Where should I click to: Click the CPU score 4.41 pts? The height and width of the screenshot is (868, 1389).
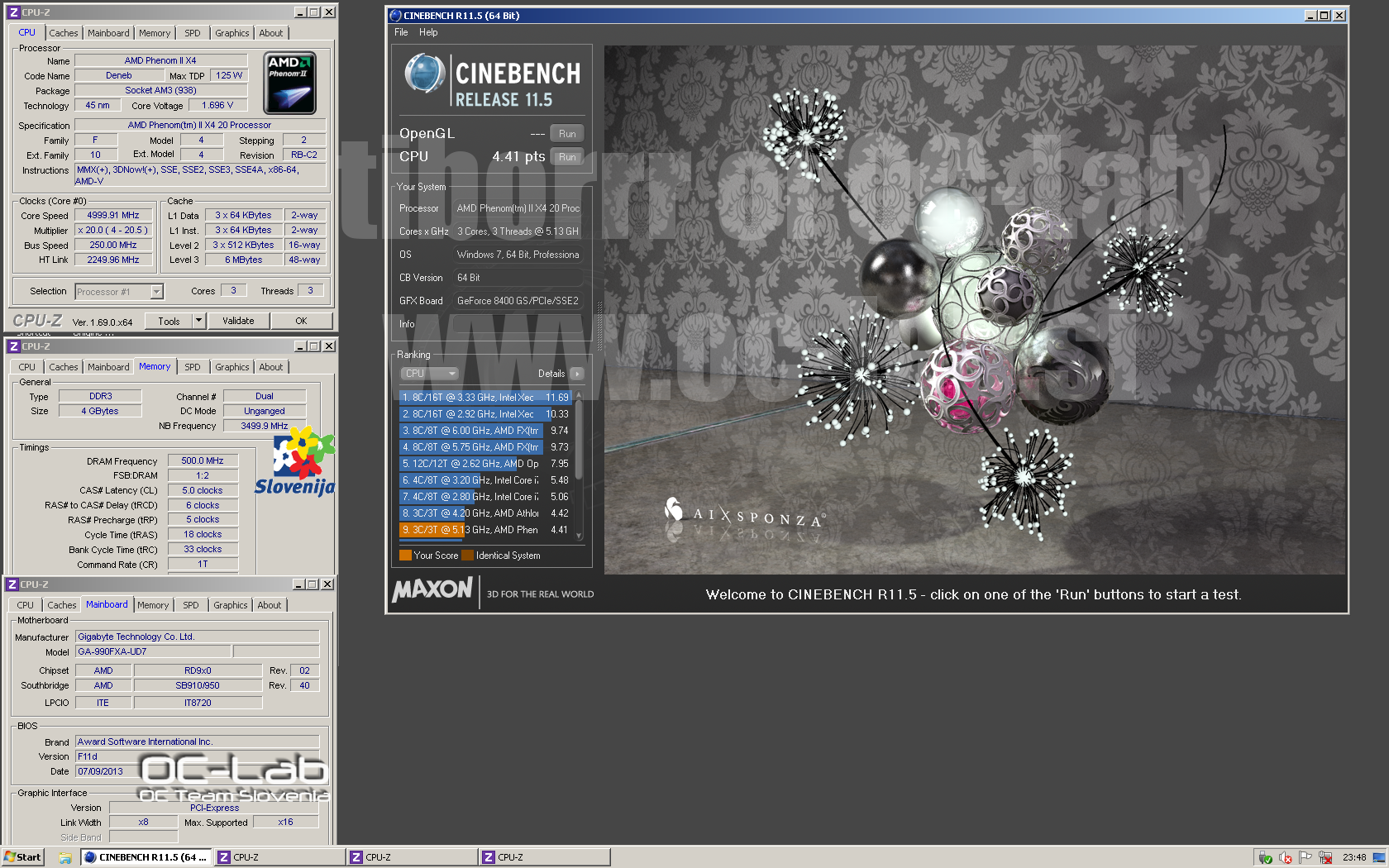tap(518, 156)
